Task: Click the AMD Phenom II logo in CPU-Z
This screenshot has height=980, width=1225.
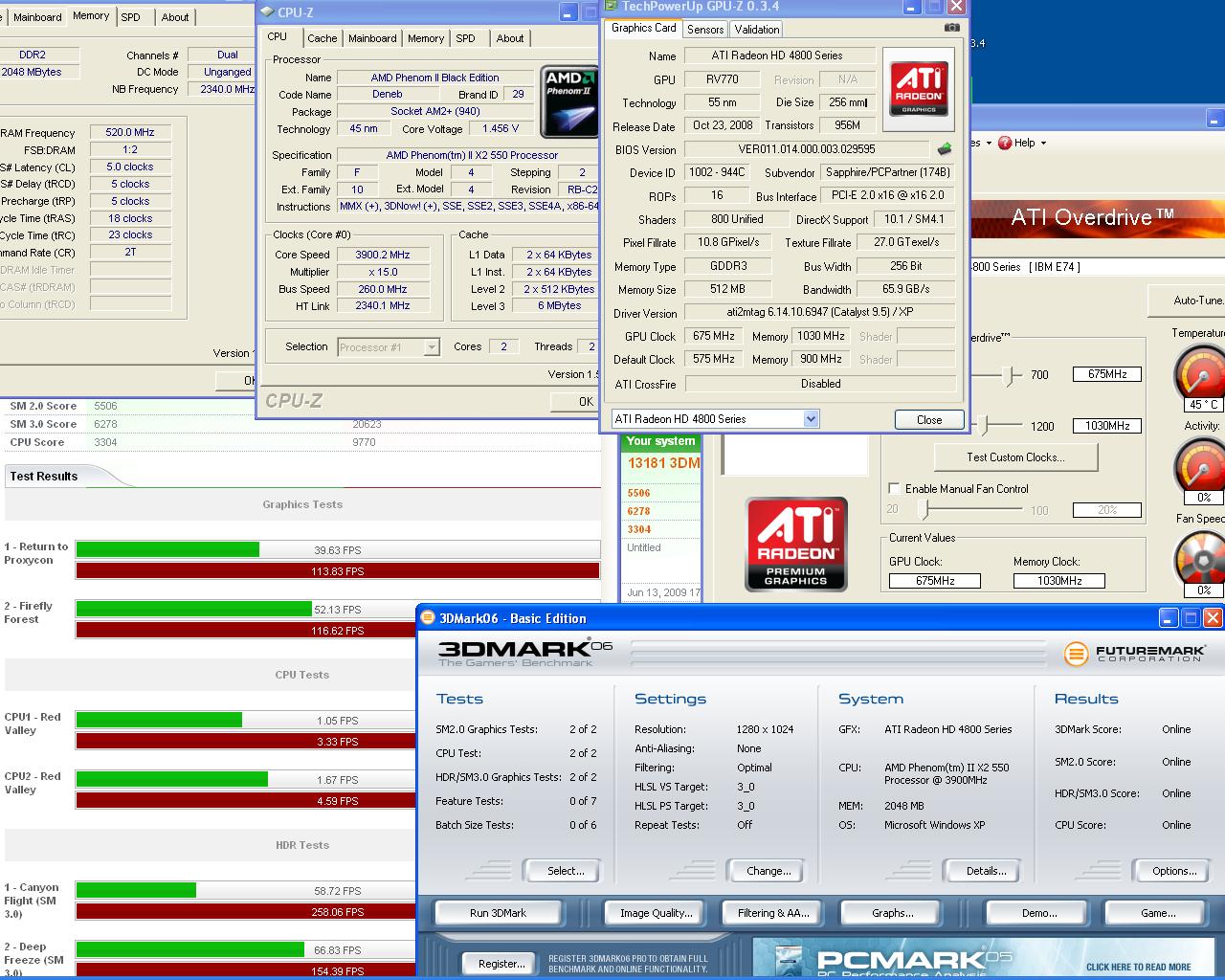Action: pyautogui.click(x=568, y=101)
